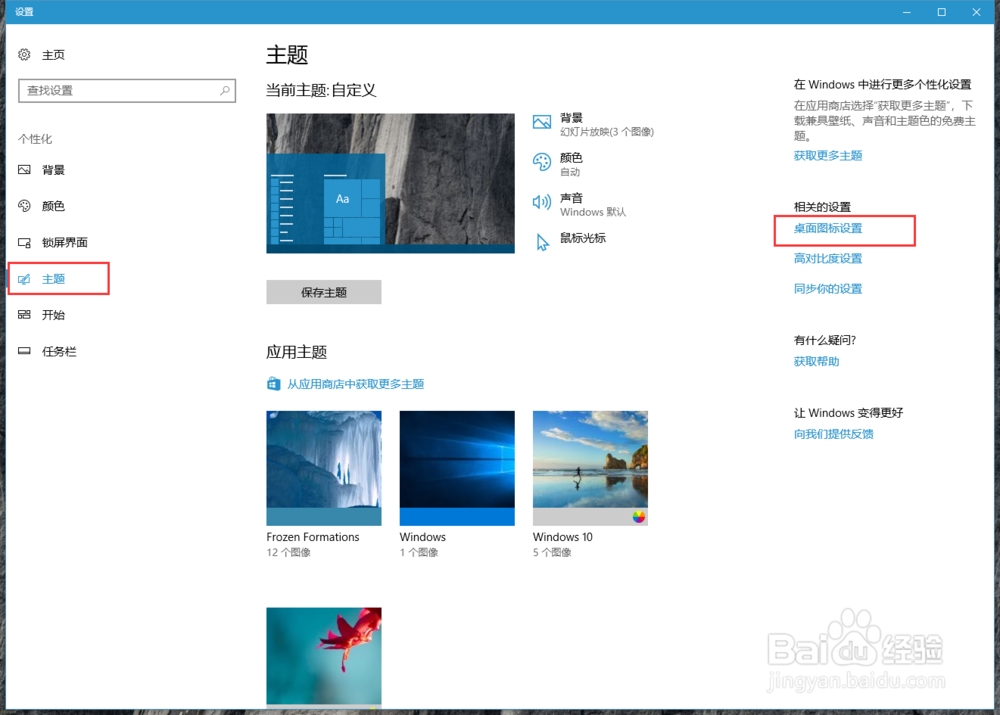Click the 获取更多主题 link

[828, 156]
